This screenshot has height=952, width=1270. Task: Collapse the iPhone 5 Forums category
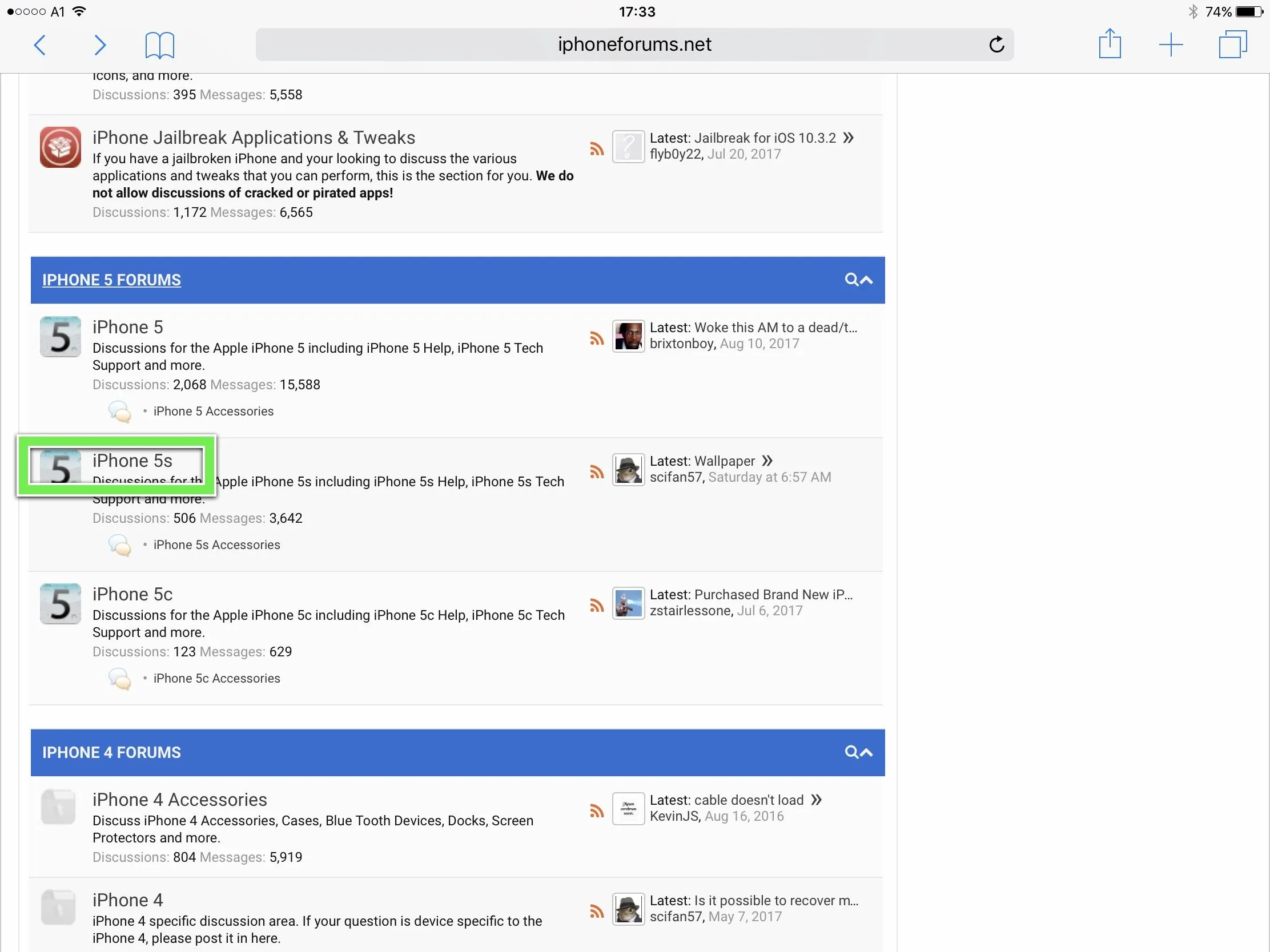(866, 280)
